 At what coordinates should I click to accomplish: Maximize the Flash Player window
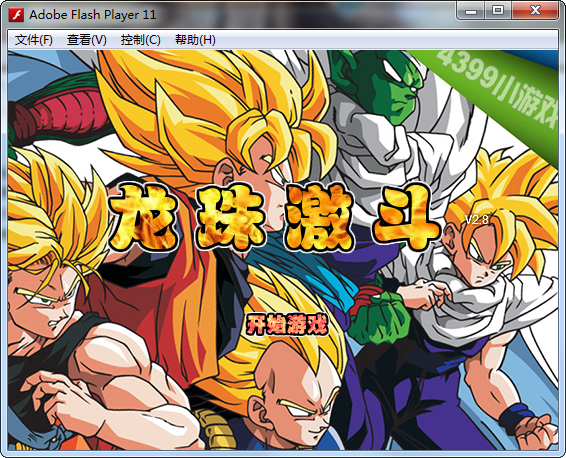pos(498,10)
